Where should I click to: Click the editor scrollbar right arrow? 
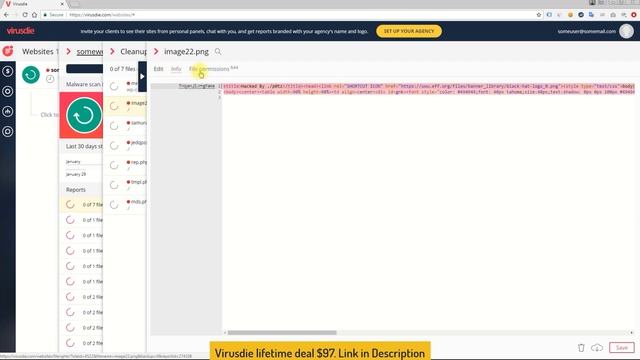[631, 333]
